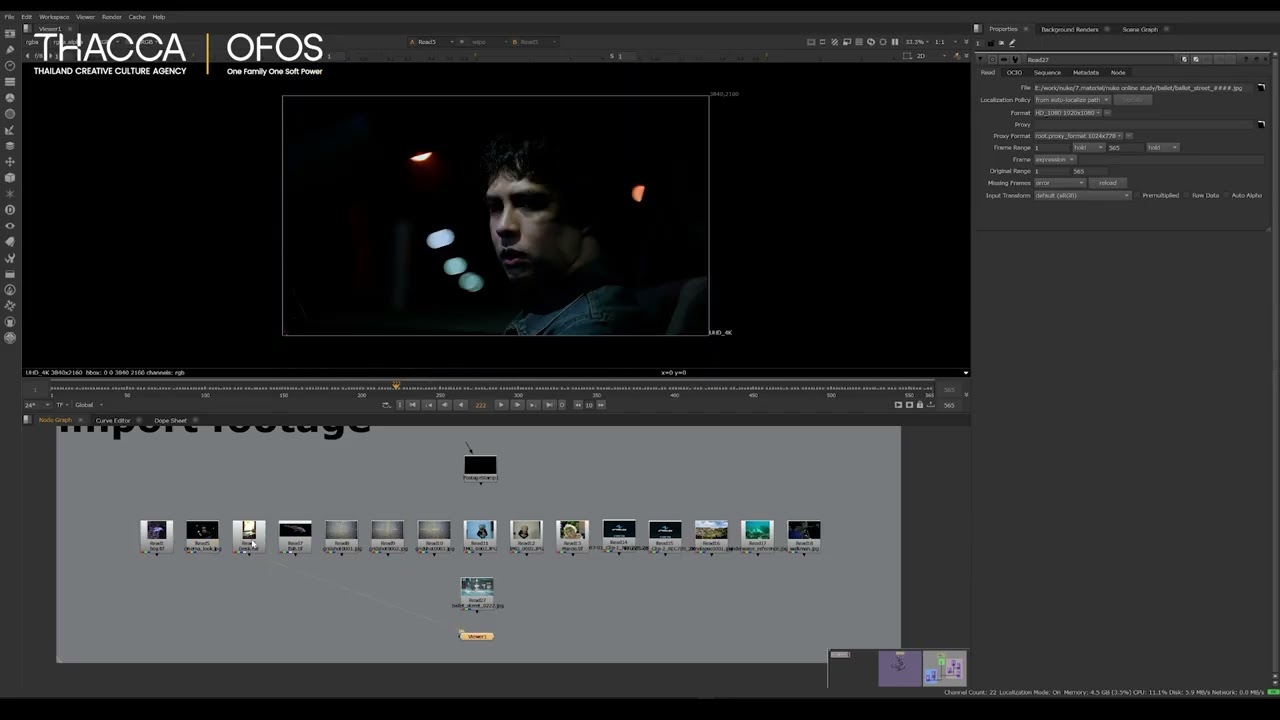Select the Read13 Marcie.tif node
The height and width of the screenshot is (720, 1280).
[x=573, y=536]
